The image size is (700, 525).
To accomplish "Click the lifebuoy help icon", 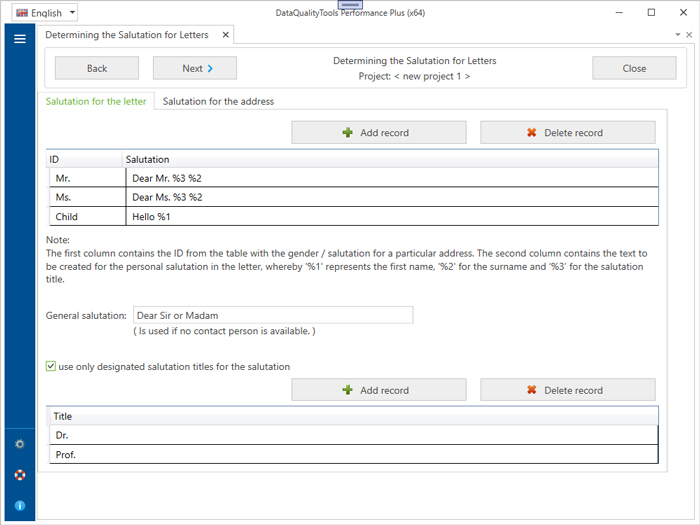I will pos(19,475).
